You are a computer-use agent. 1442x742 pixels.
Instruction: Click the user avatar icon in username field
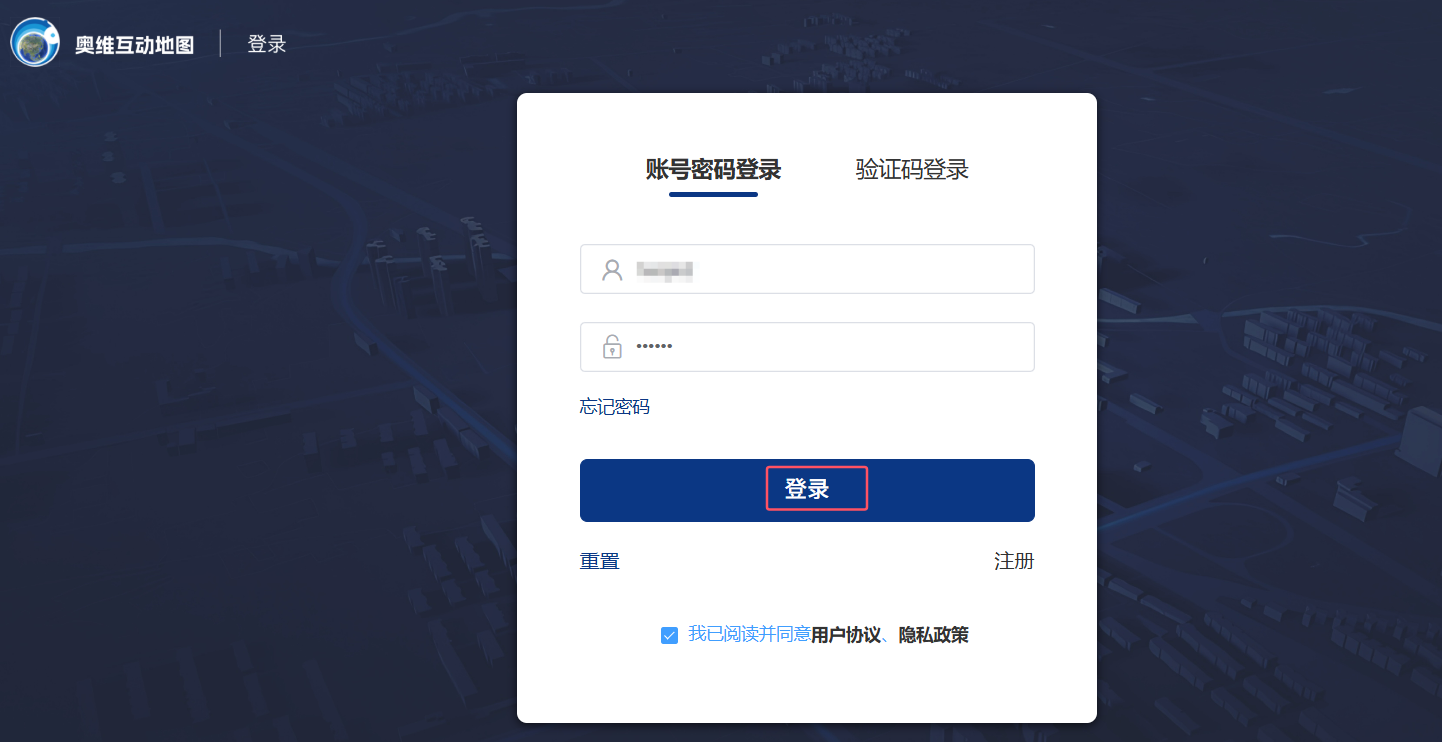coord(612,270)
